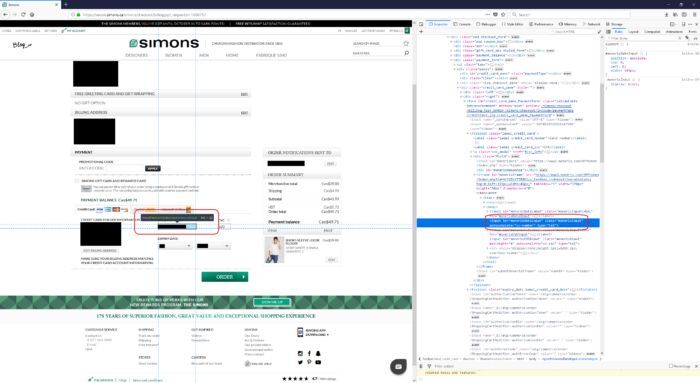Open the expiry month dropdown
Screen dimensions: 700x383
click(175, 246)
